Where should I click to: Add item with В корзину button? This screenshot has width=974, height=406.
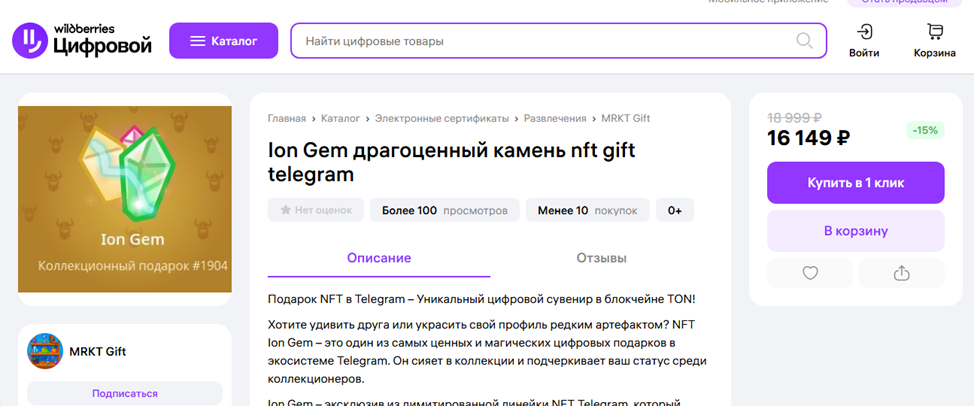[x=855, y=231]
